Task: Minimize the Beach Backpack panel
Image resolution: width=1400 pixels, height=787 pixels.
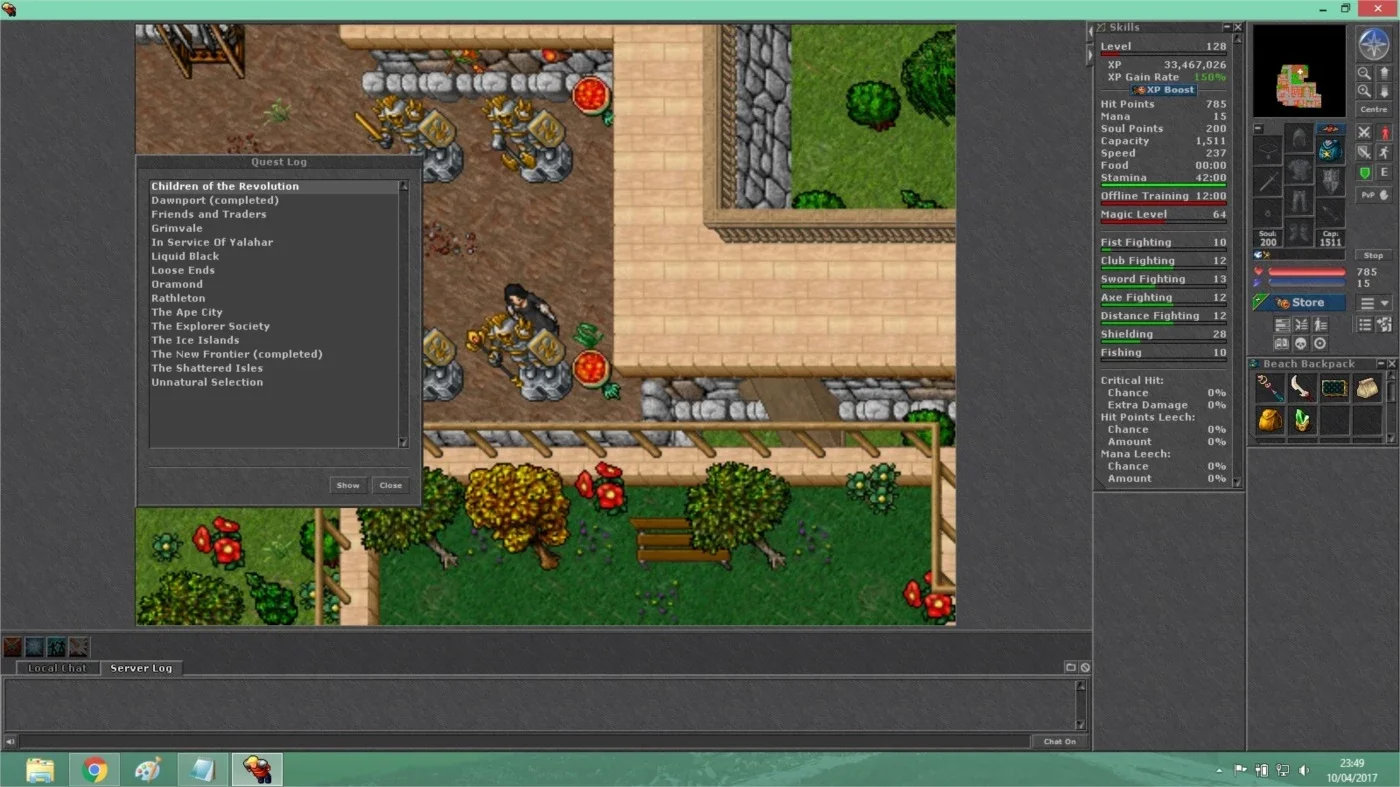Action: pyautogui.click(x=1381, y=364)
